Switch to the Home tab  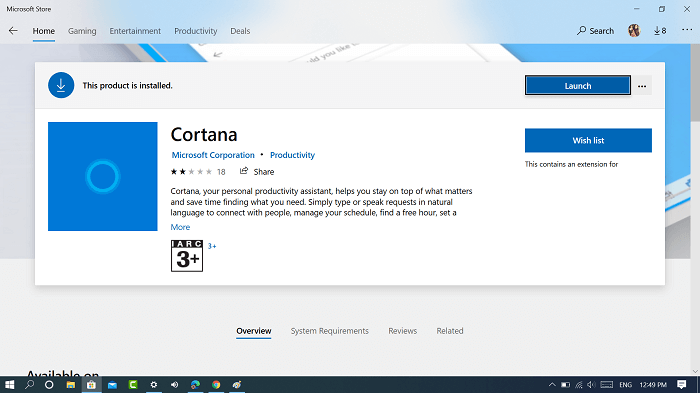coord(44,31)
